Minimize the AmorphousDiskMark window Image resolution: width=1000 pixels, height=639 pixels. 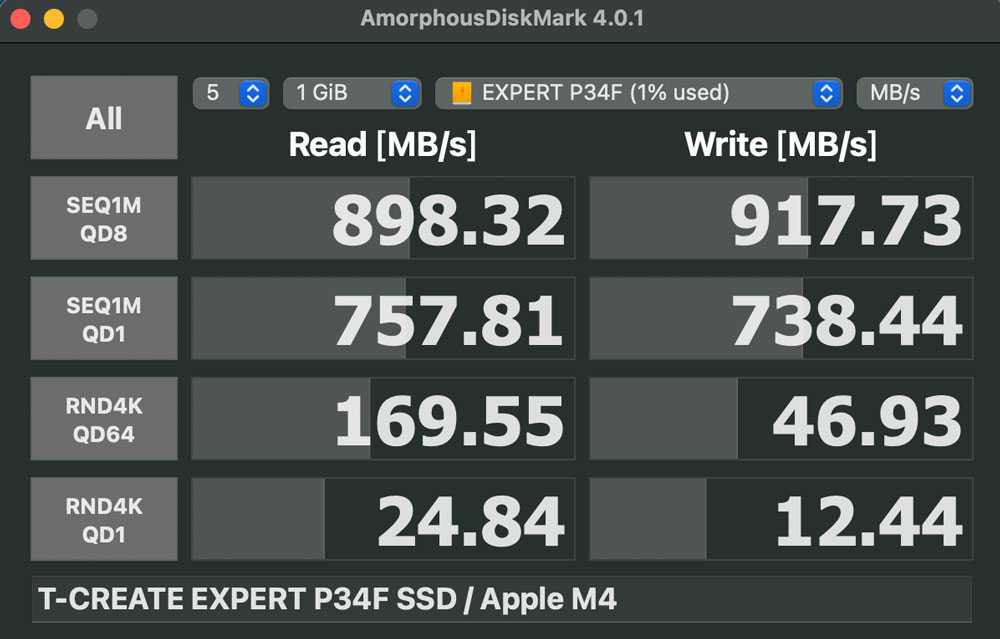tap(54, 19)
